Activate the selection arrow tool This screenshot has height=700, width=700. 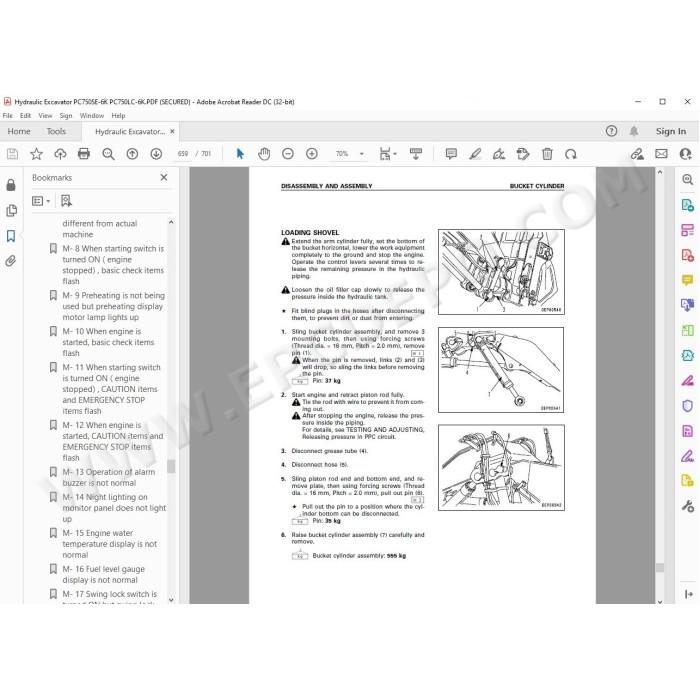[x=240, y=154]
